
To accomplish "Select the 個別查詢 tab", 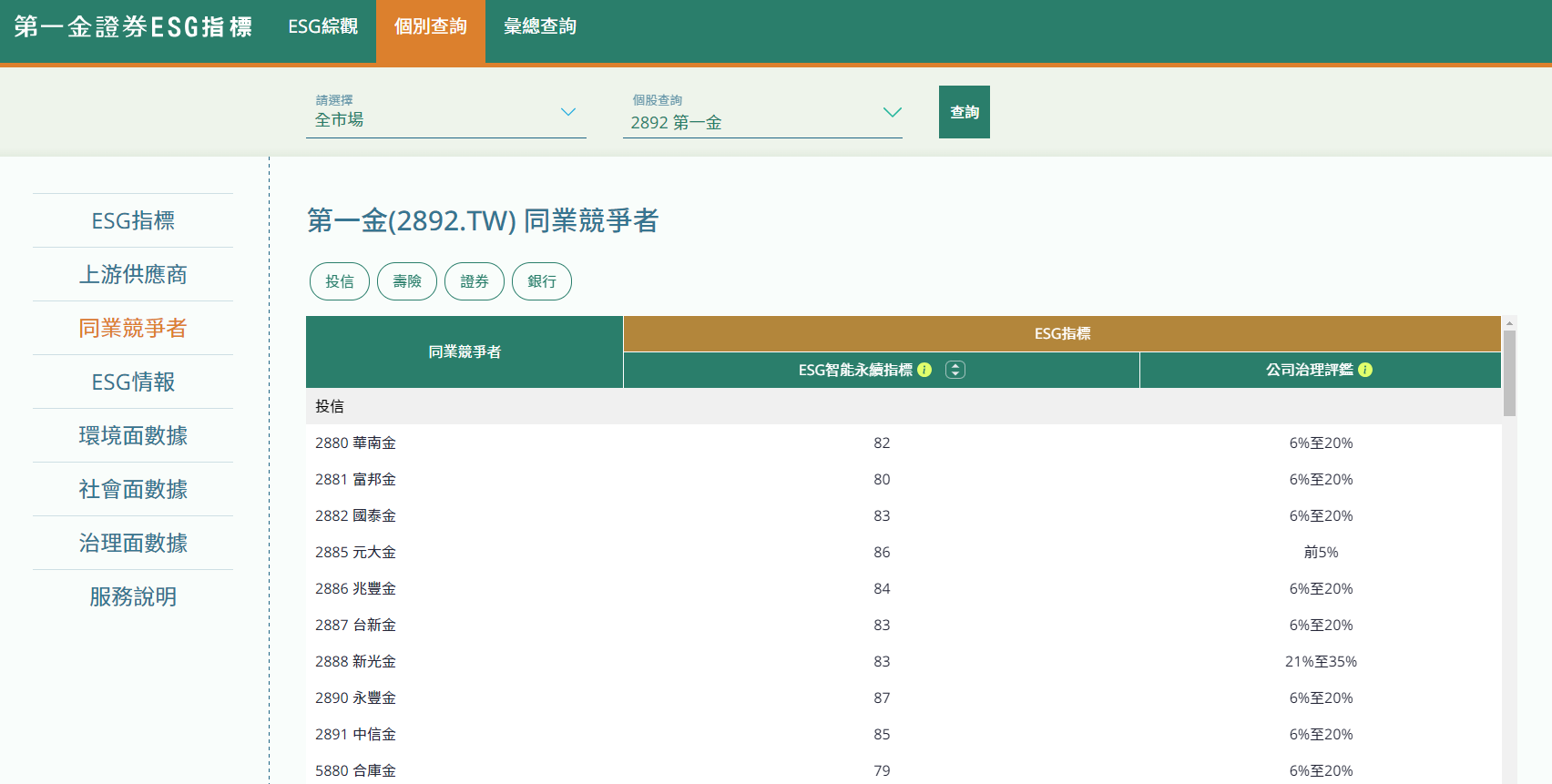I will pyautogui.click(x=430, y=27).
